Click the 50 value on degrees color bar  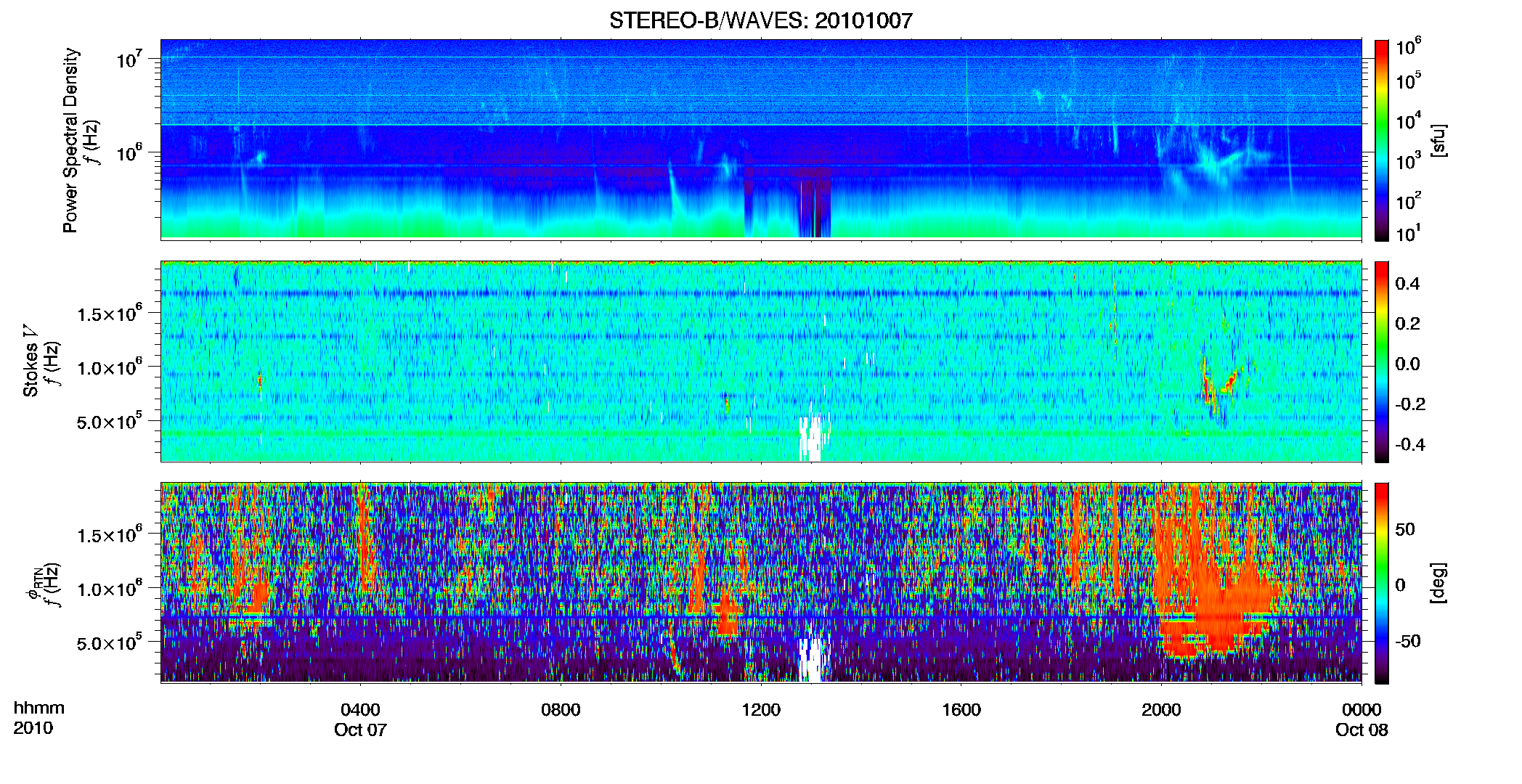point(1405,529)
